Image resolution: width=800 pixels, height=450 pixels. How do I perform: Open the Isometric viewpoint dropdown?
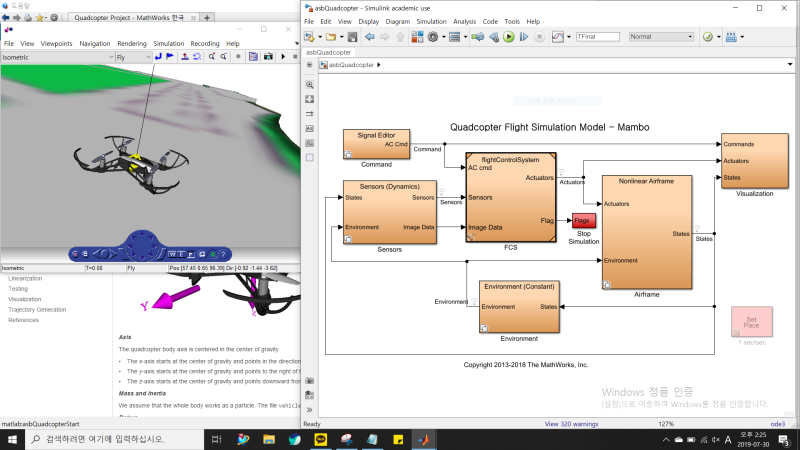(58, 57)
